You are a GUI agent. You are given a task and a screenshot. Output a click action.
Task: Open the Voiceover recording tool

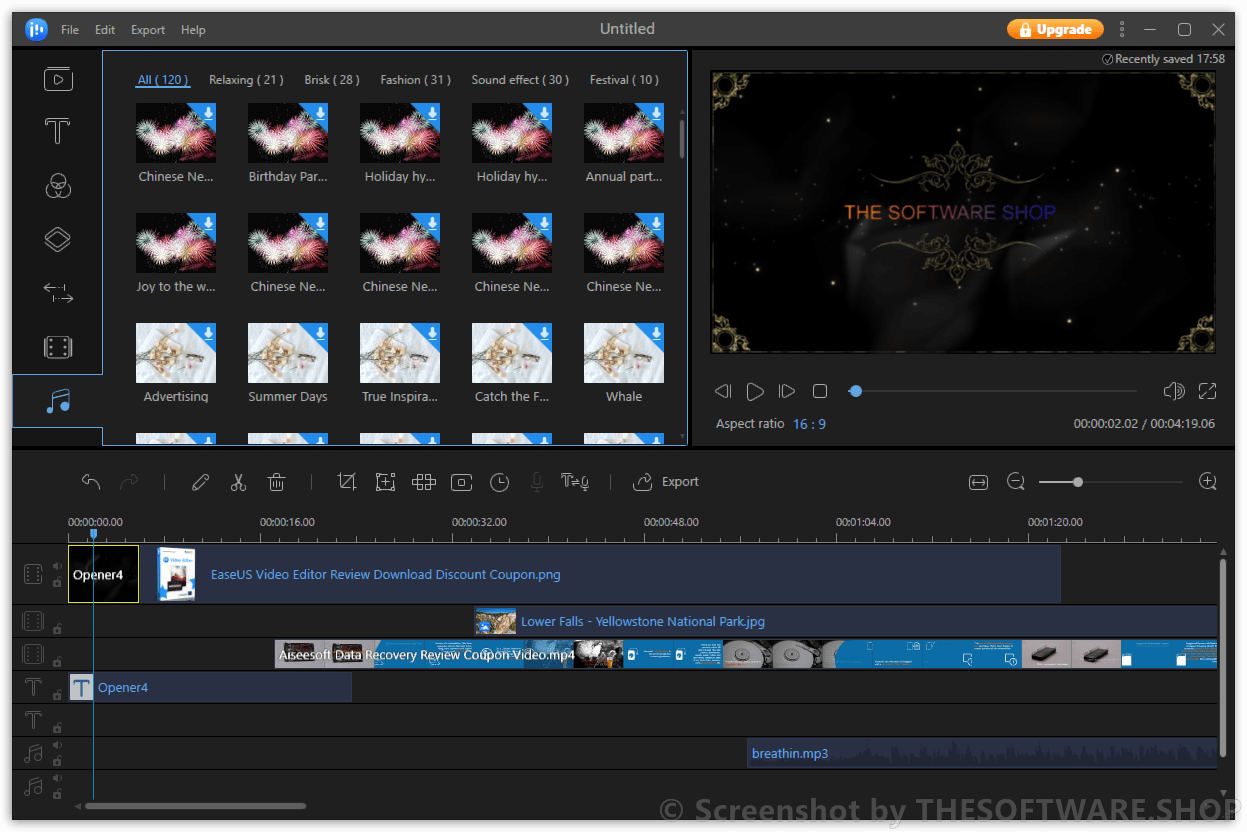[x=537, y=482]
